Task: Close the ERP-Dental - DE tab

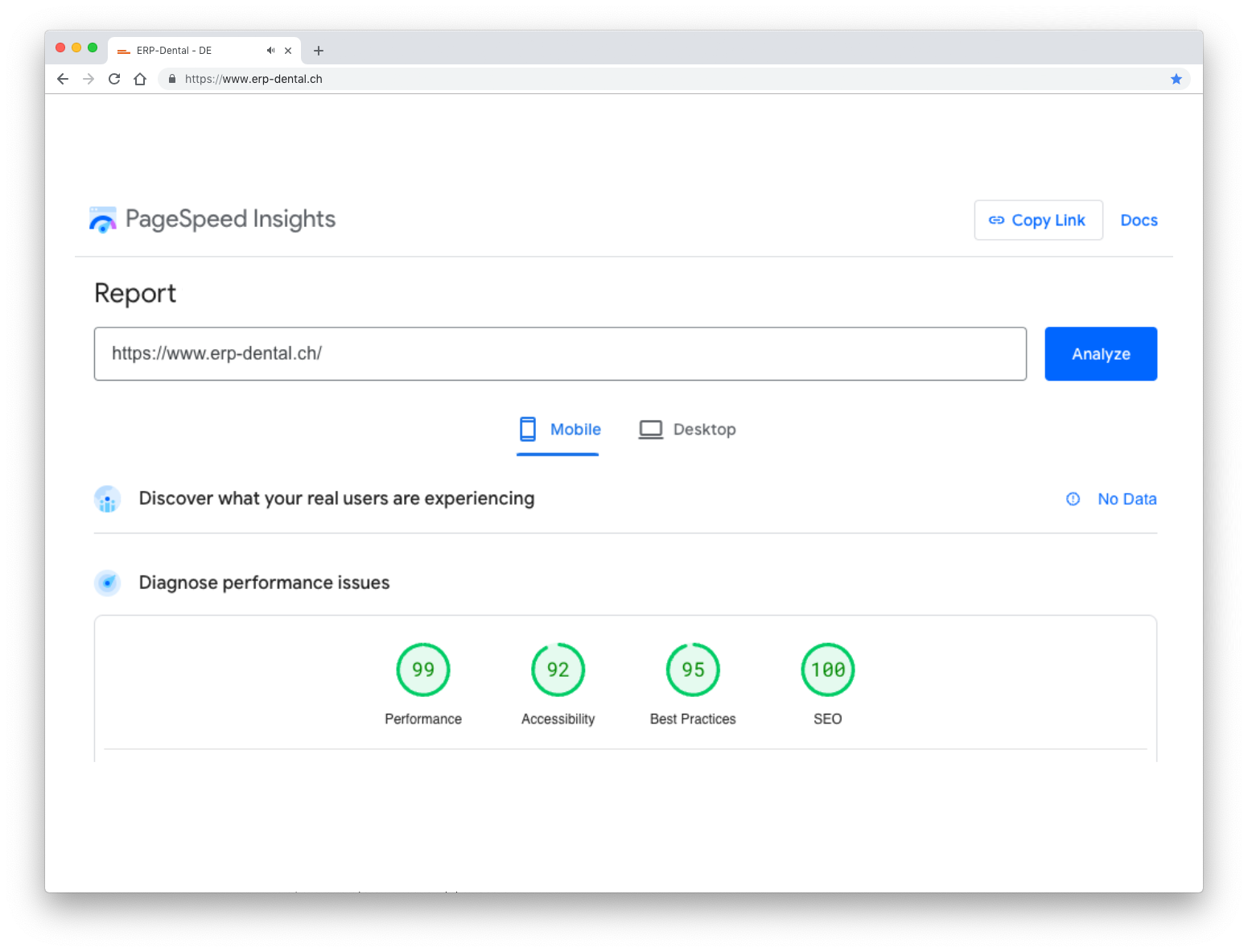Action: click(288, 51)
